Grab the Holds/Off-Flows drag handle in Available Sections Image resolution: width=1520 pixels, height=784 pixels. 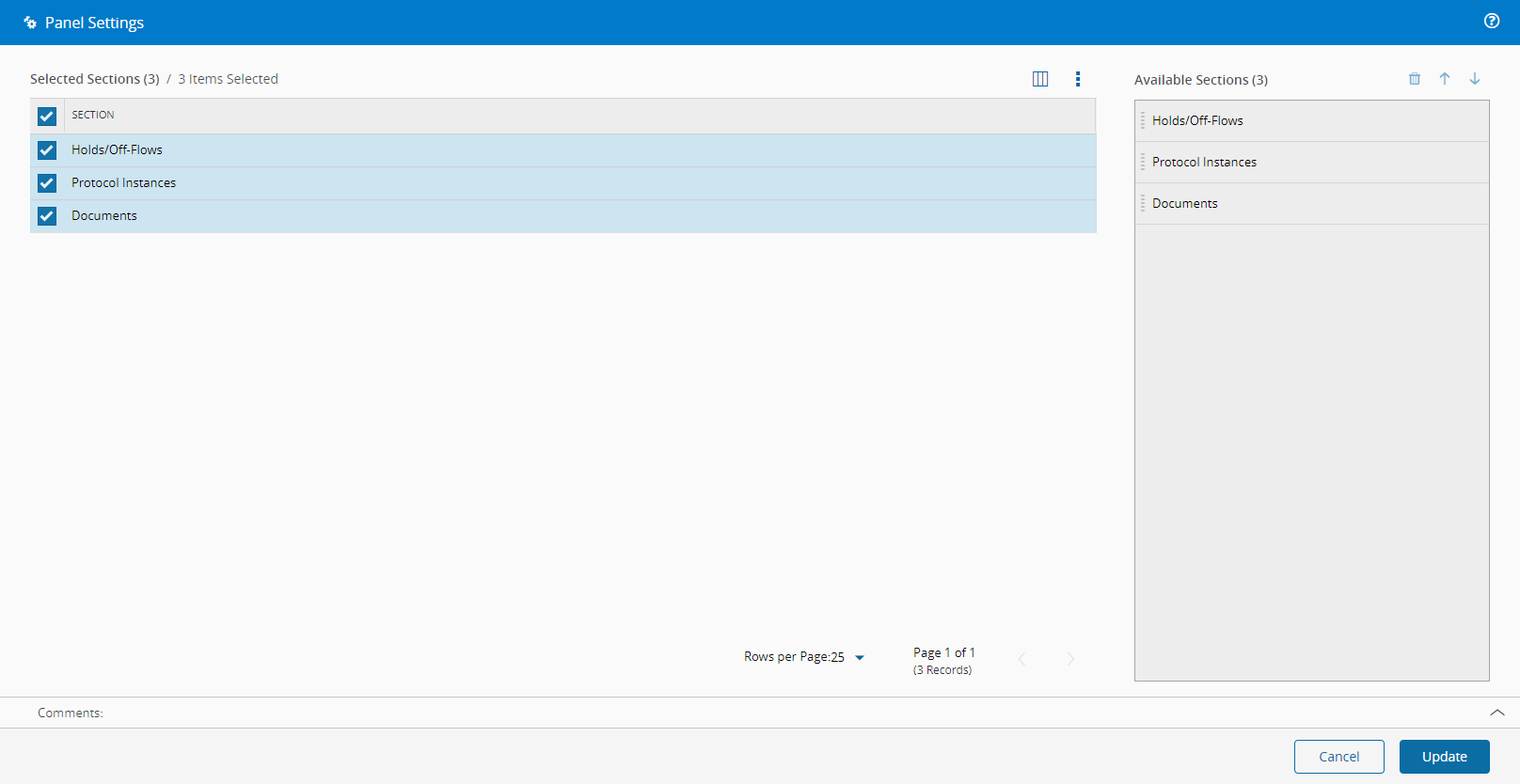[1143, 120]
